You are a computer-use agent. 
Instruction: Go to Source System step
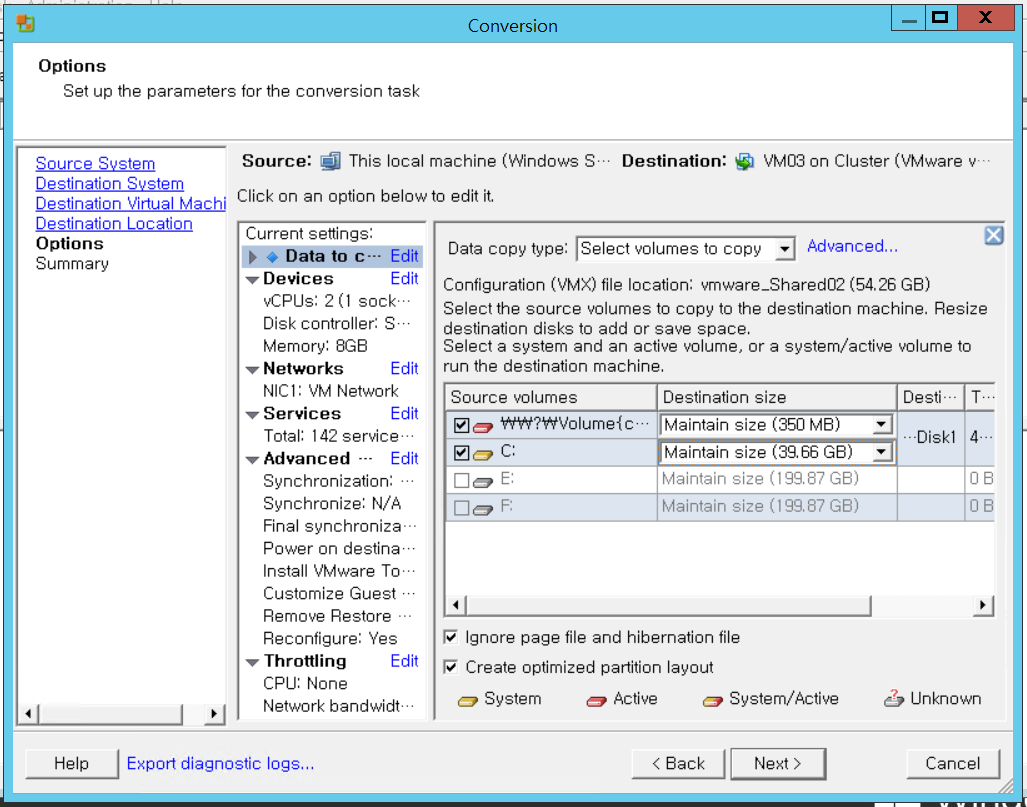[x=95, y=163]
